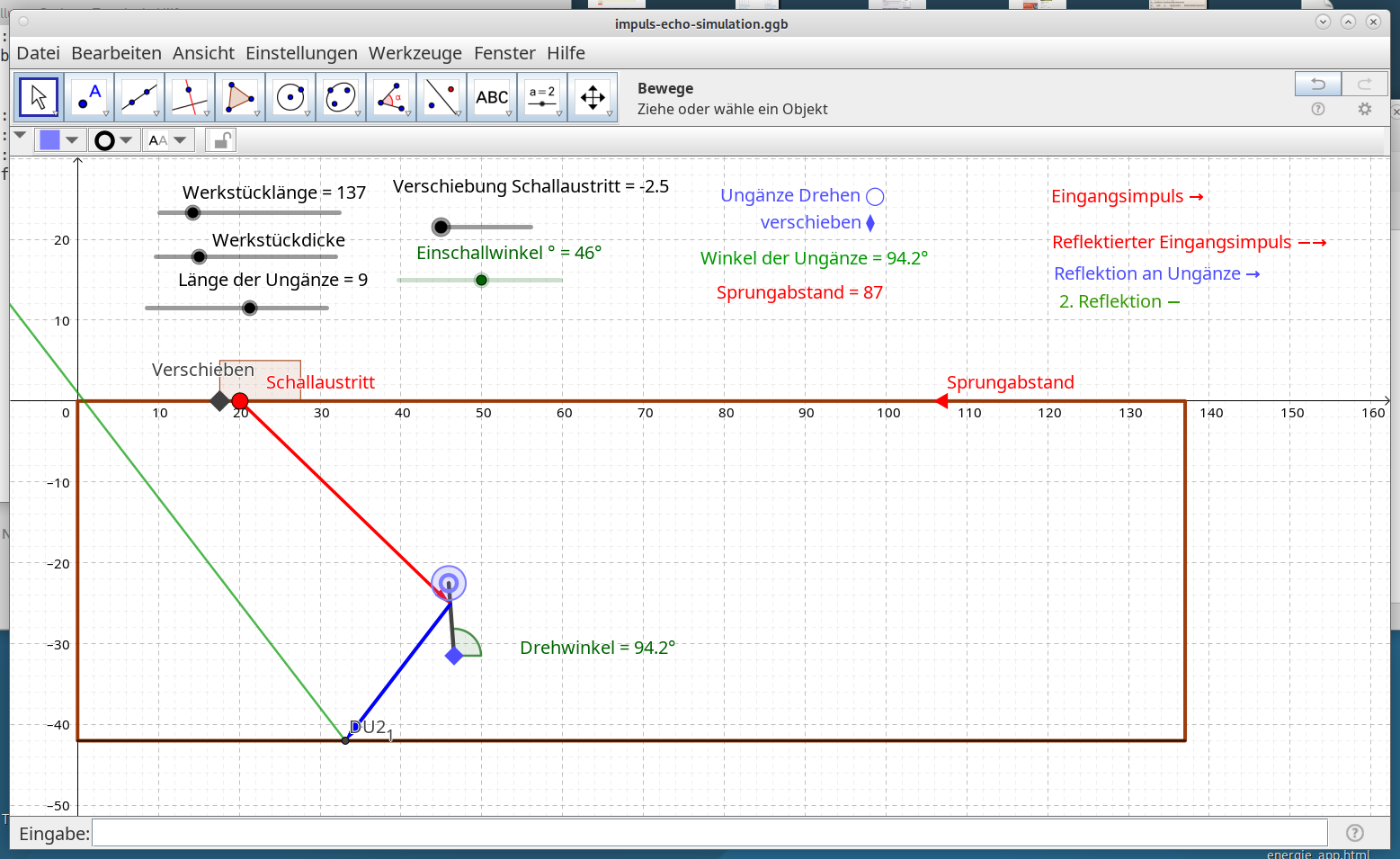Open the Bearbeiten menu
The width and height of the screenshot is (1400, 859).
tap(117, 53)
